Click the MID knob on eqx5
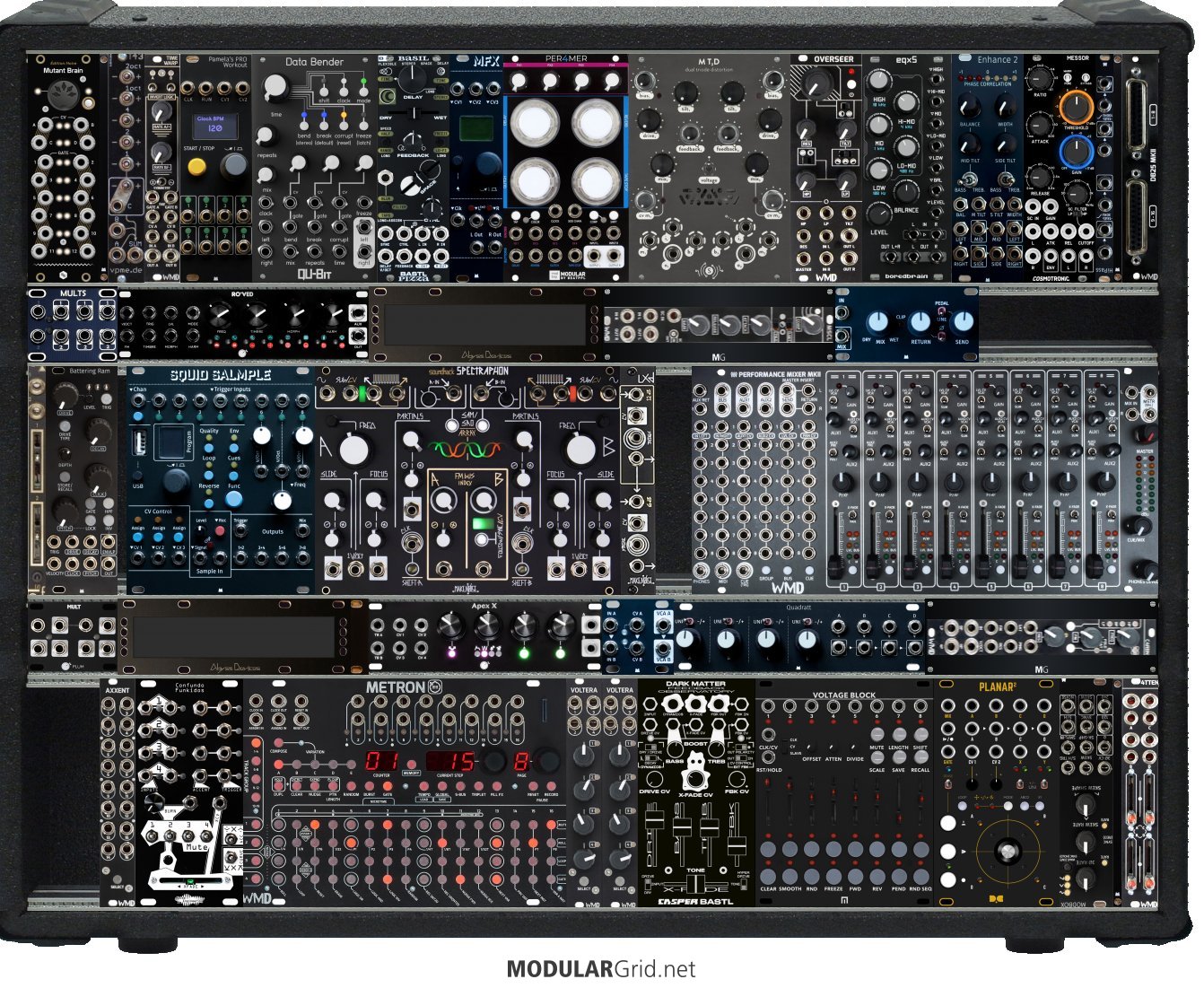The height and width of the screenshot is (988, 1204). 880,127
